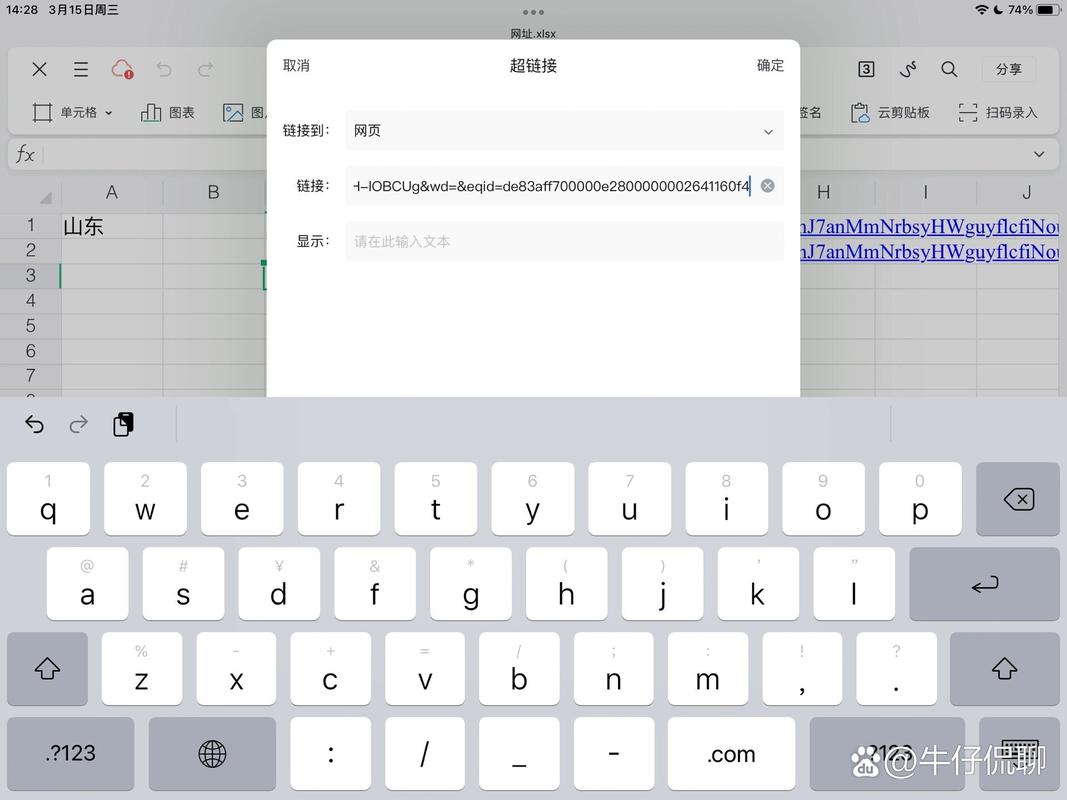Screen dimensions: 1067x800
Task: Tap the cloud sync error icon
Action: pyautogui.click(x=122, y=69)
